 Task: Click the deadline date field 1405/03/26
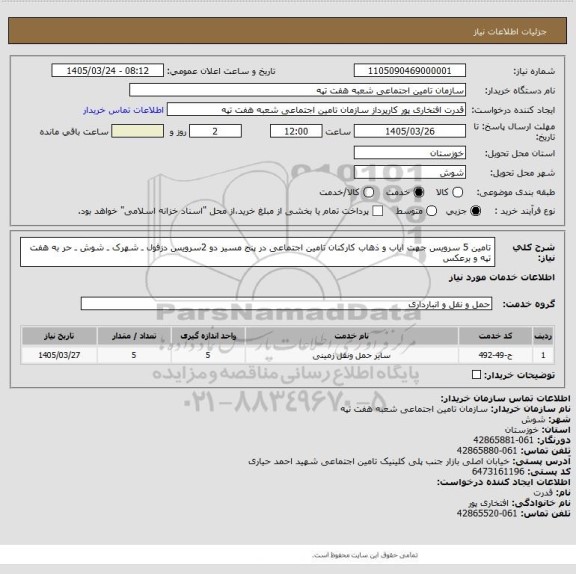coord(410,131)
